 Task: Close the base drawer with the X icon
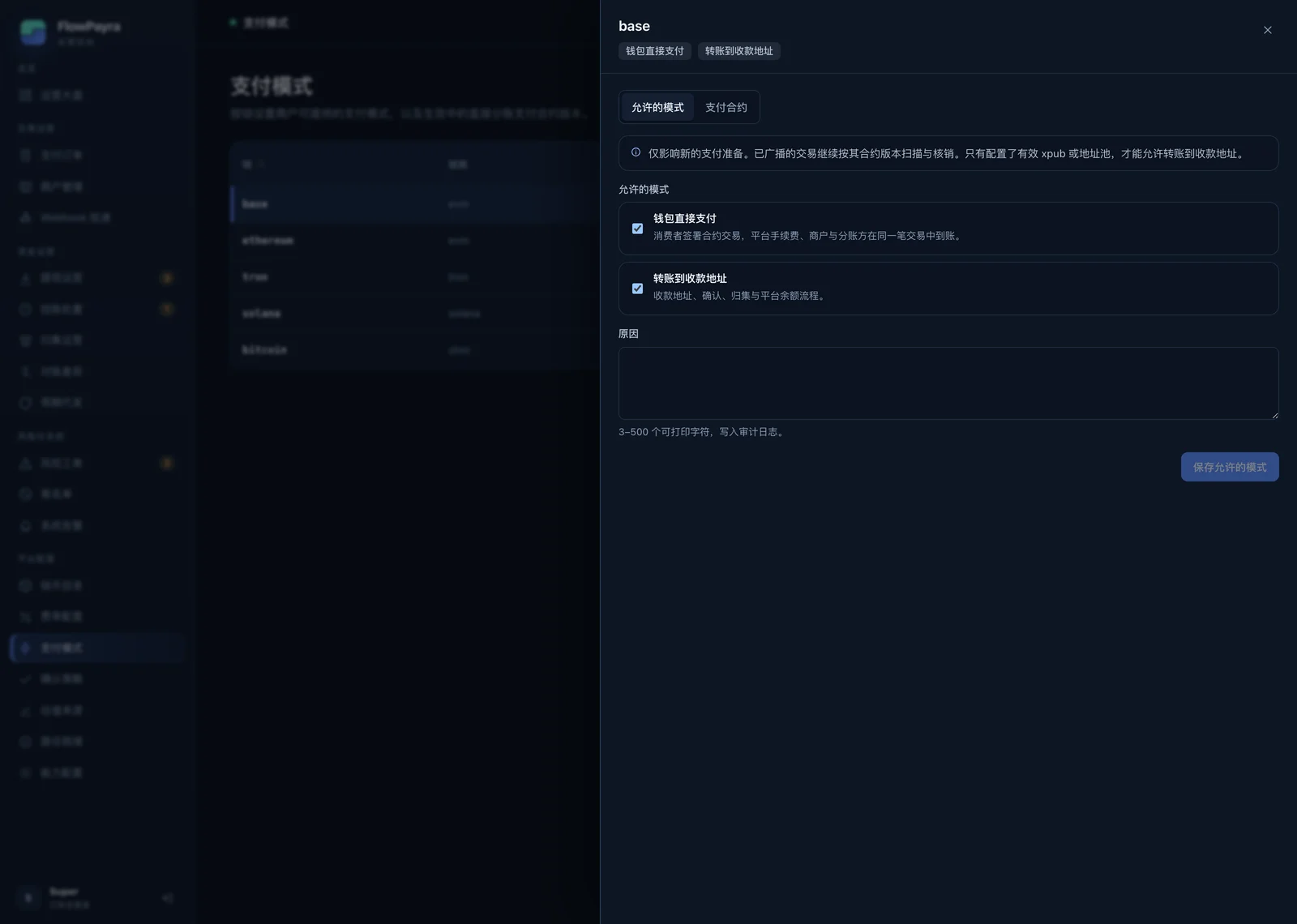click(1268, 30)
